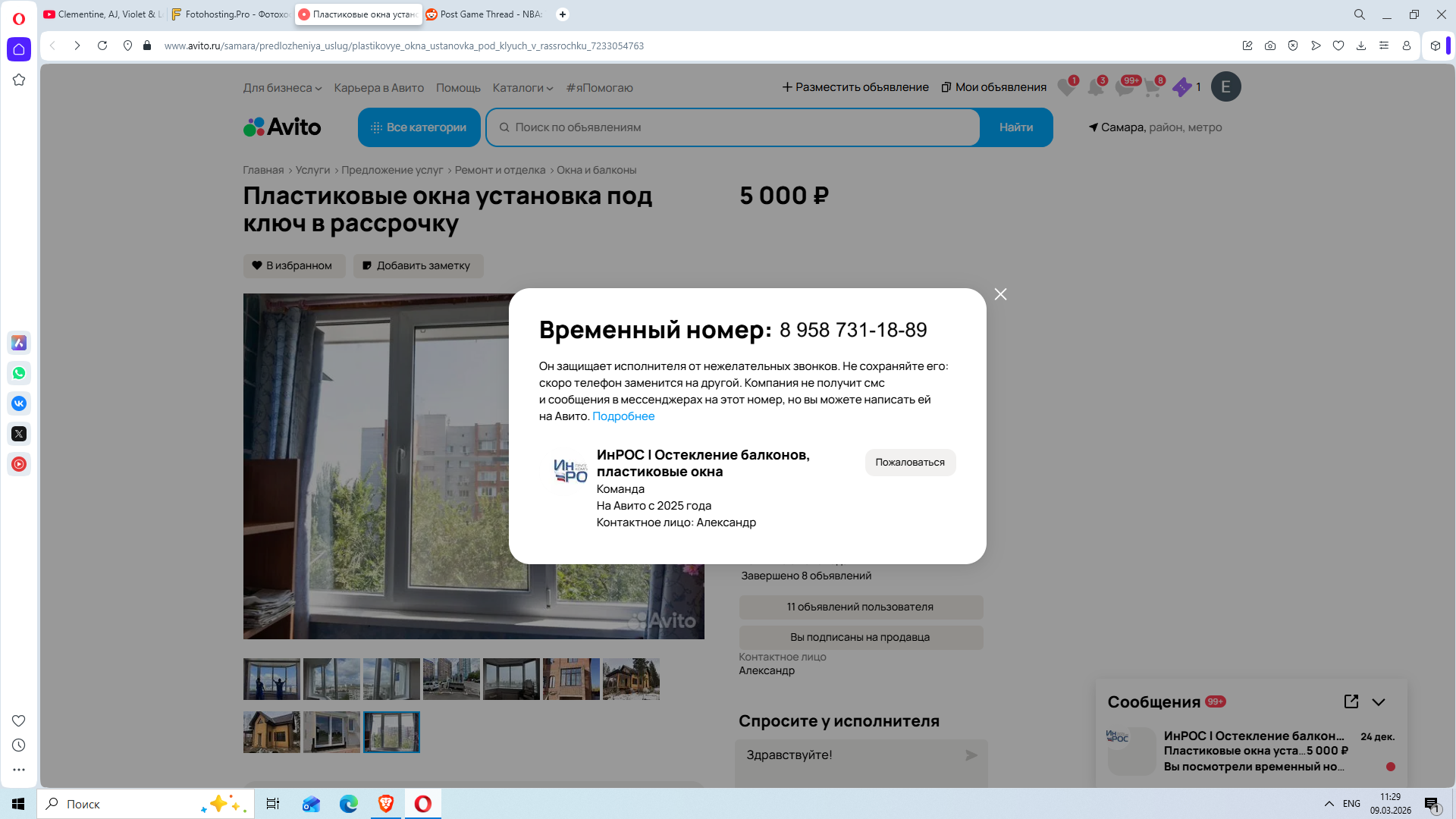
Task: Click the Brave browser taskbar icon
Action: 386,804
